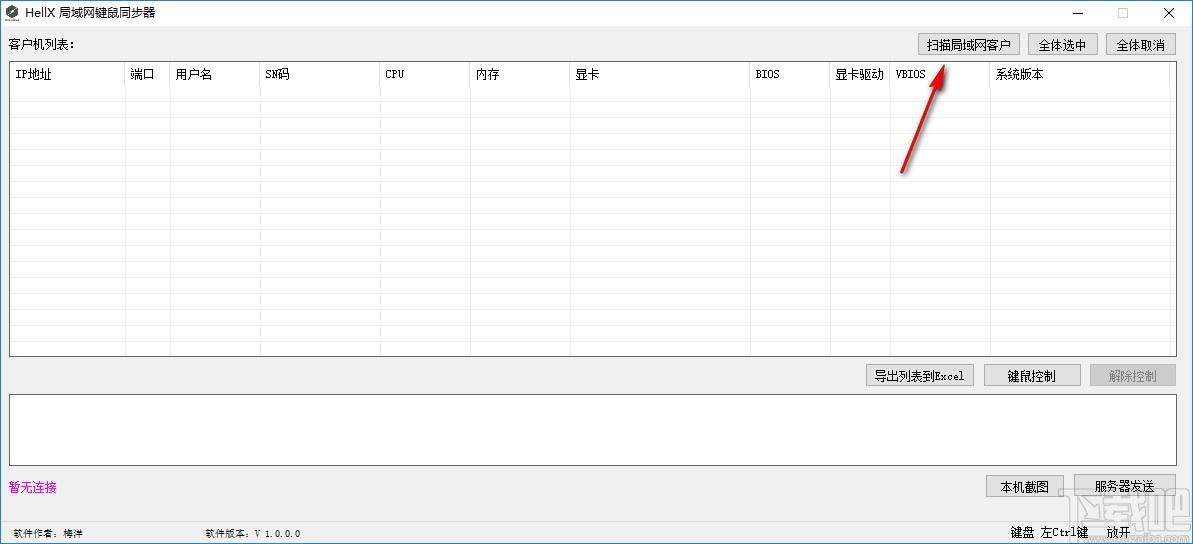
Task: Click inside the message log text box
Action: tap(593, 430)
